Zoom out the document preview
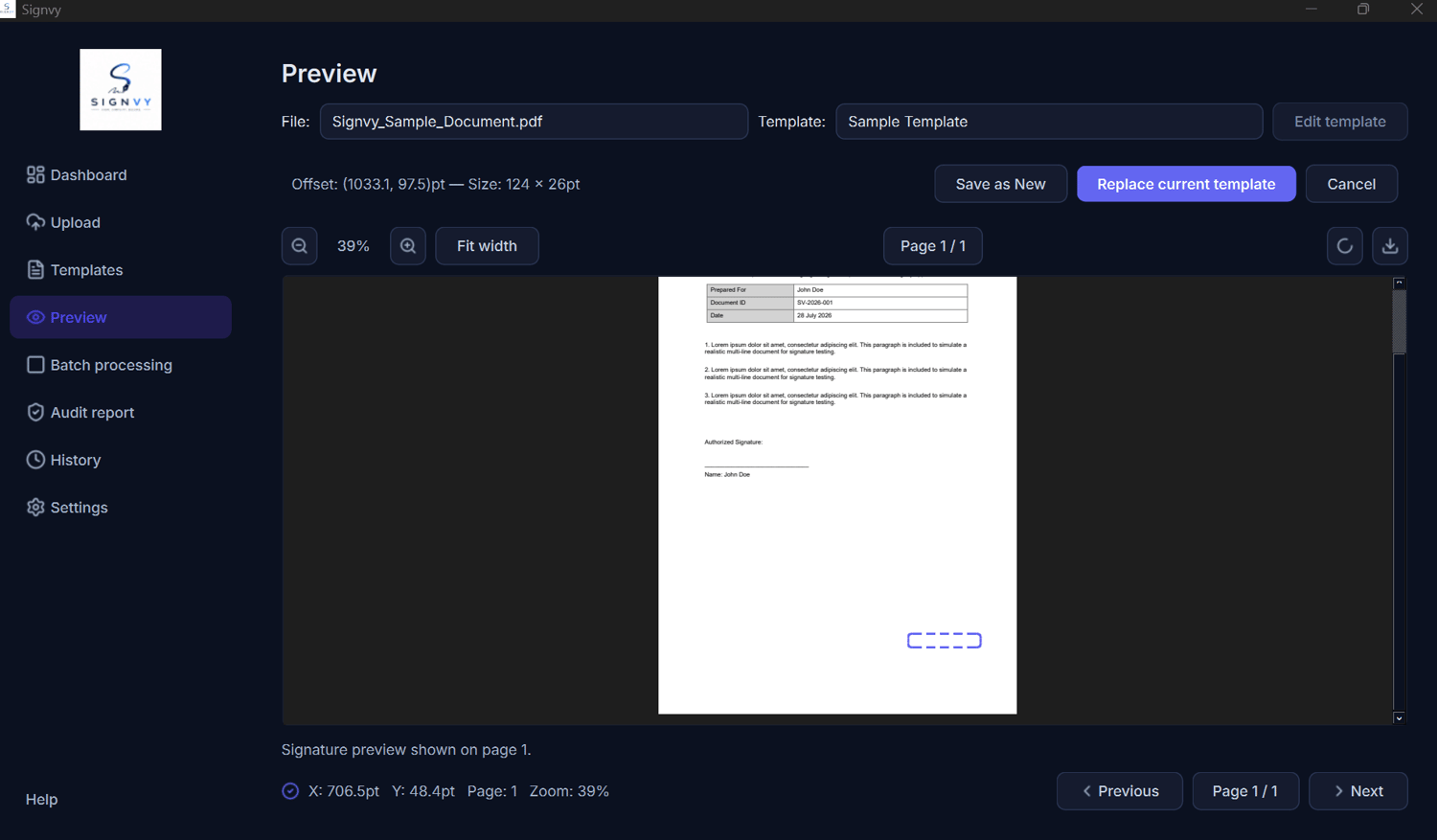1437x840 pixels. coord(300,246)
